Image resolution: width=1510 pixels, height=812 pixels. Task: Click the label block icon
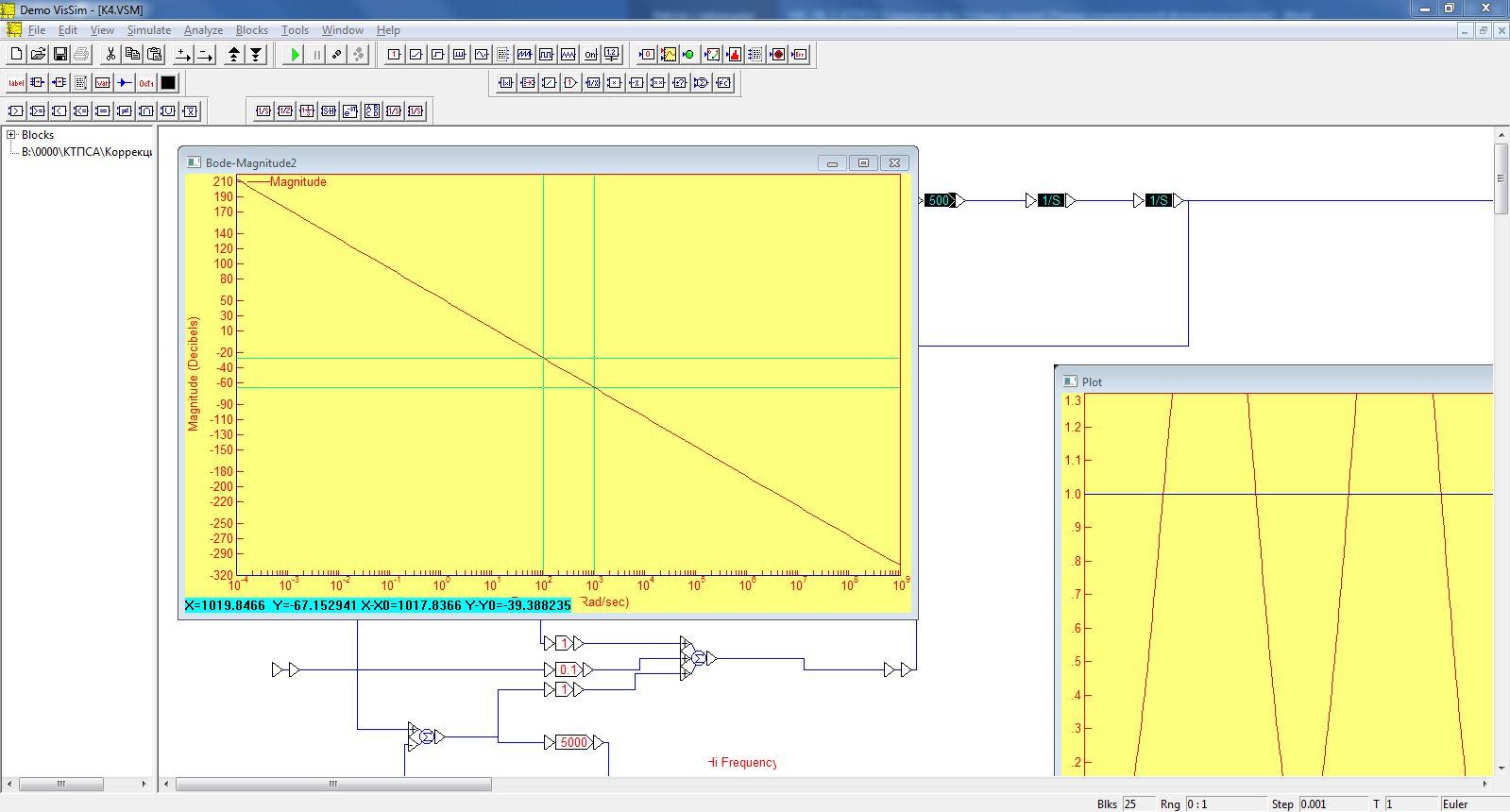point(16,83)
